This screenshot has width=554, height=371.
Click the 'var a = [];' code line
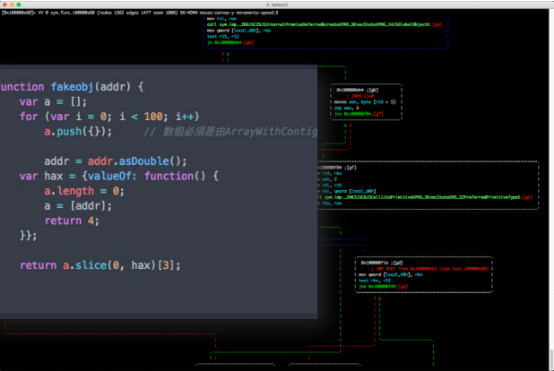point(53,102)
